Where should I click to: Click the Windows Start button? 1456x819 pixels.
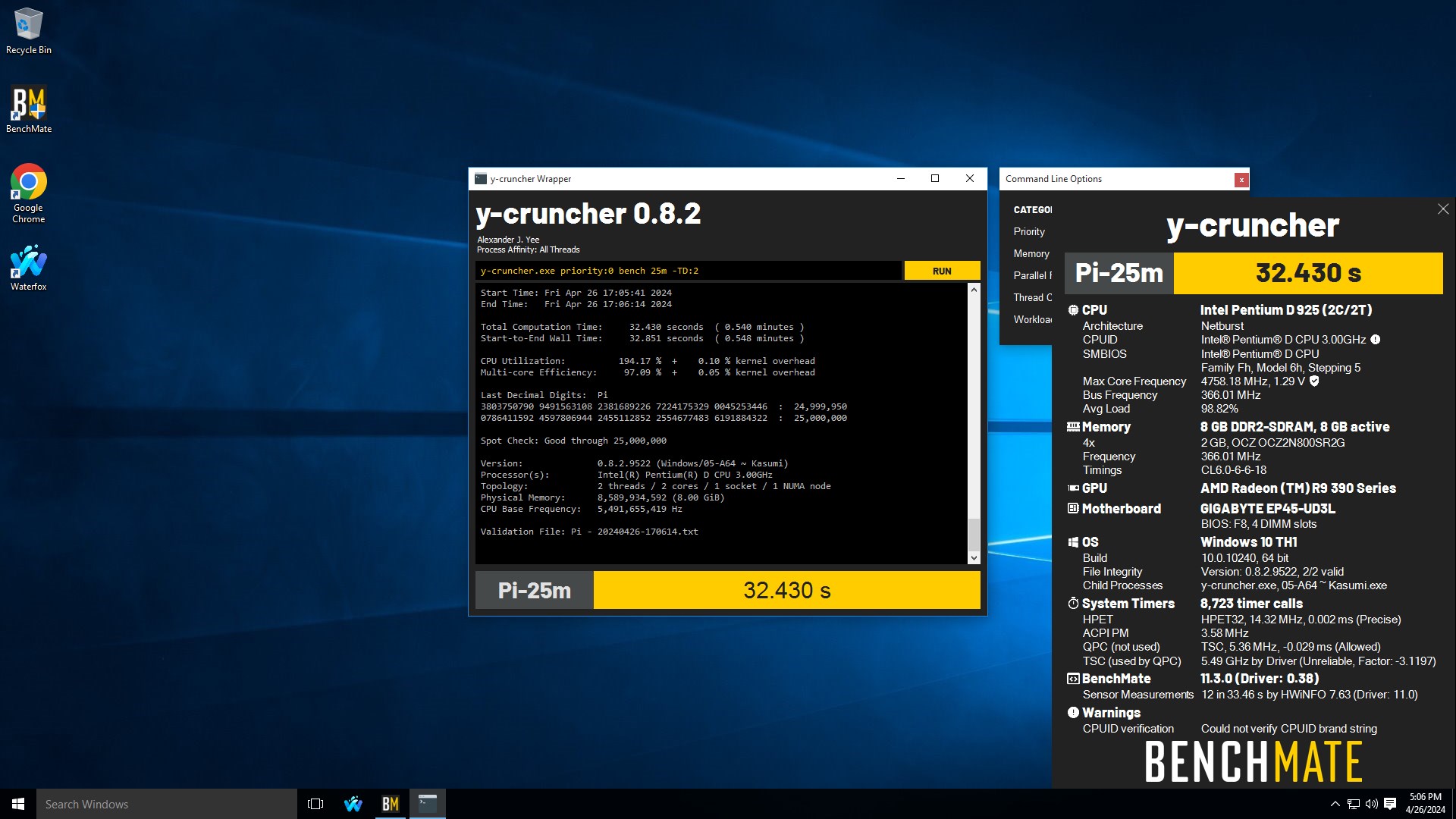click(x=18, y=804)
